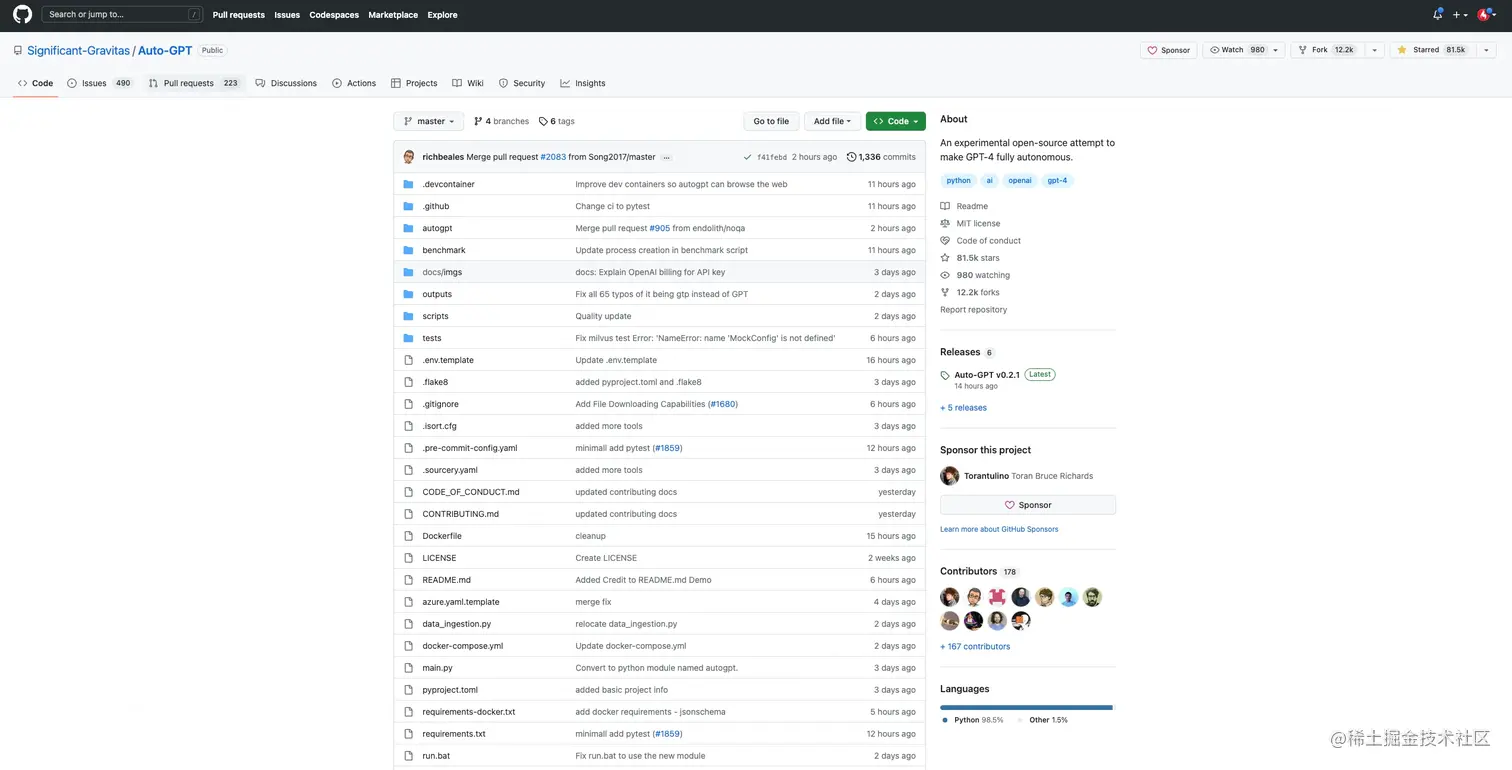The width and height of the screenshot is (1512, 770).
Task: Click the blue dot beside Python 98.5%
Action: point(945,720)
